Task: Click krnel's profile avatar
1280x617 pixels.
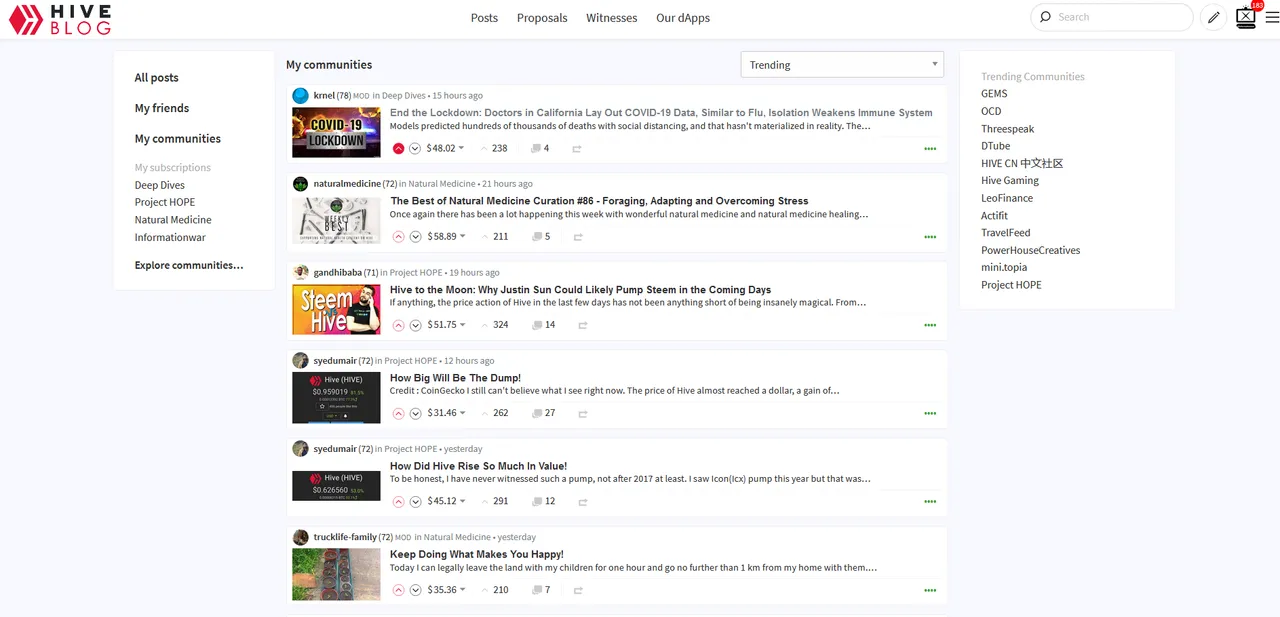Action: tap(300, 96)
